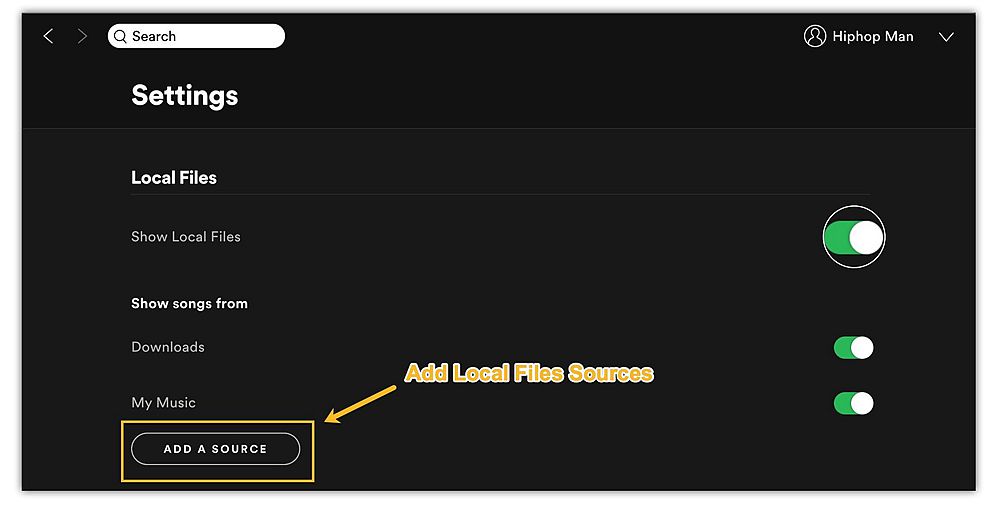This screenshot has width=1000, height=505.
Task: Toggle the My Music source switch
Action: (853, 403)
